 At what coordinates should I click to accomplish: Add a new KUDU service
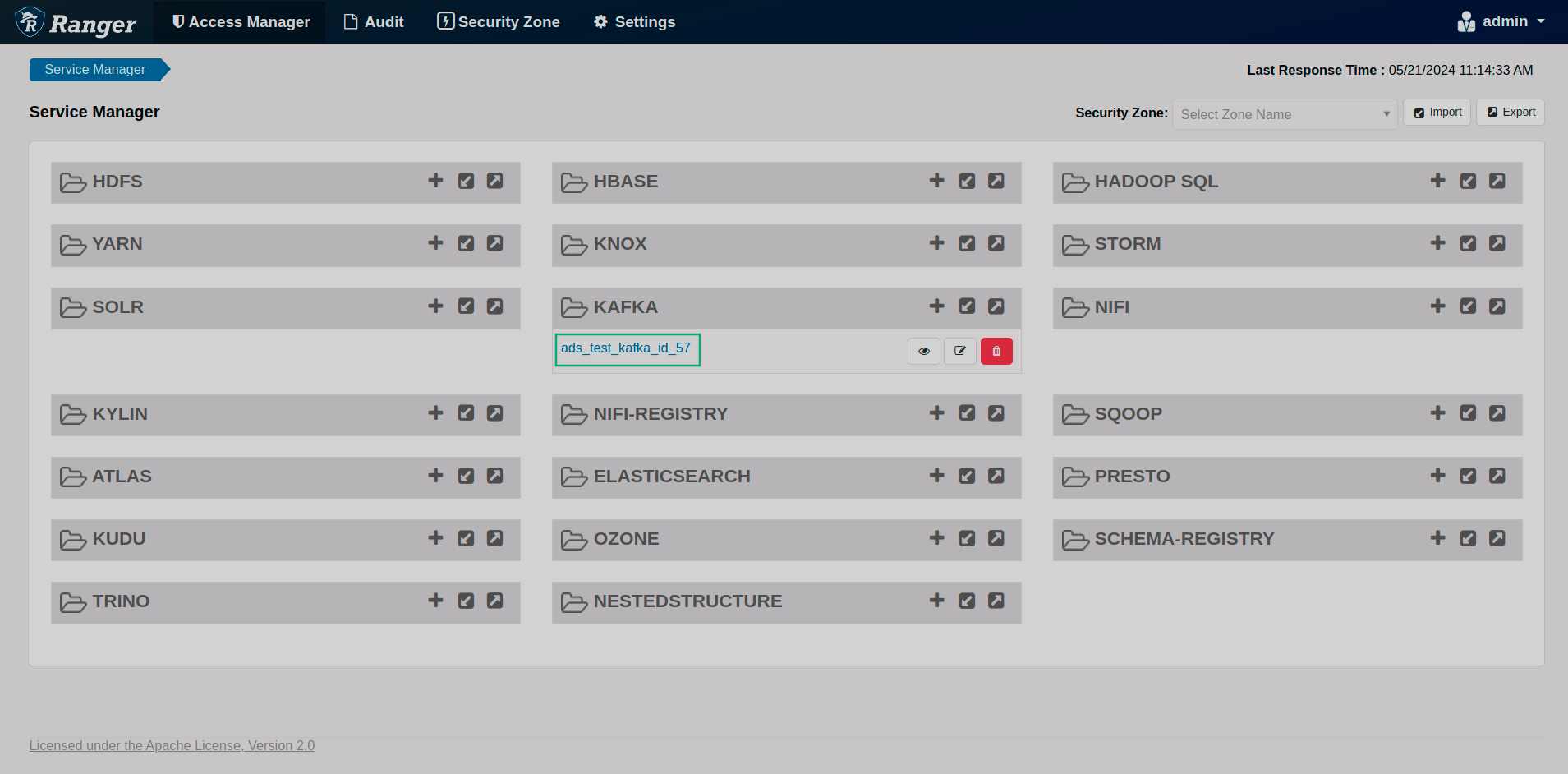435,538
